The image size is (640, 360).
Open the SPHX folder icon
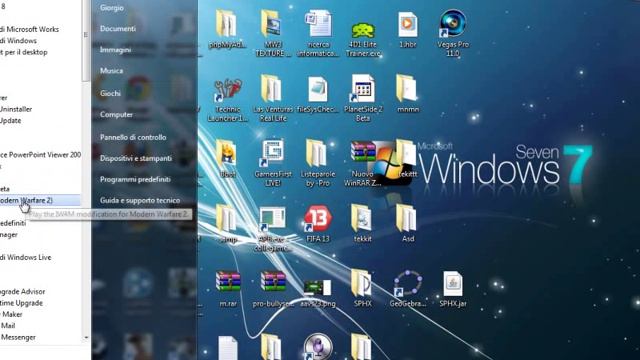[x=362, y=283]
